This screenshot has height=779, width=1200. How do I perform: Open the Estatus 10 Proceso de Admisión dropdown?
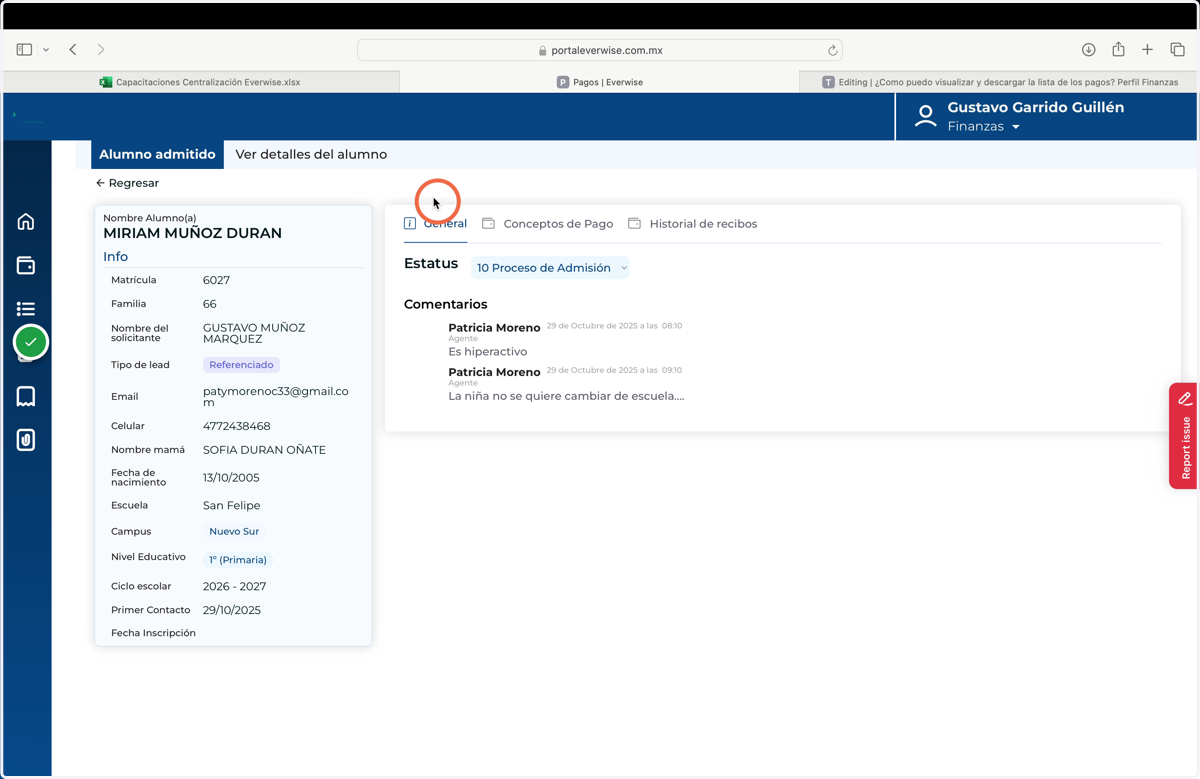[550, 268]
